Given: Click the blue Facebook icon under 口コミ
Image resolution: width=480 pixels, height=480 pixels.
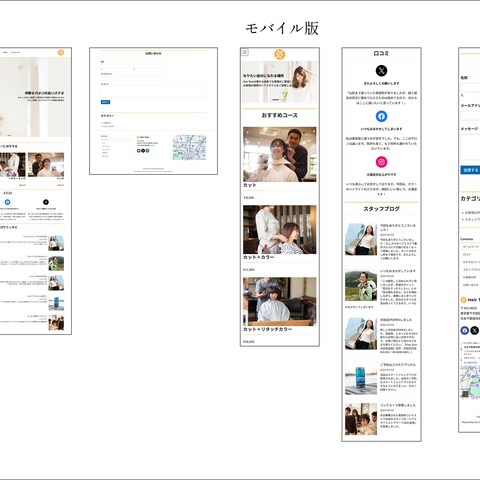Looking at the screenshot, I should point(381,116).
